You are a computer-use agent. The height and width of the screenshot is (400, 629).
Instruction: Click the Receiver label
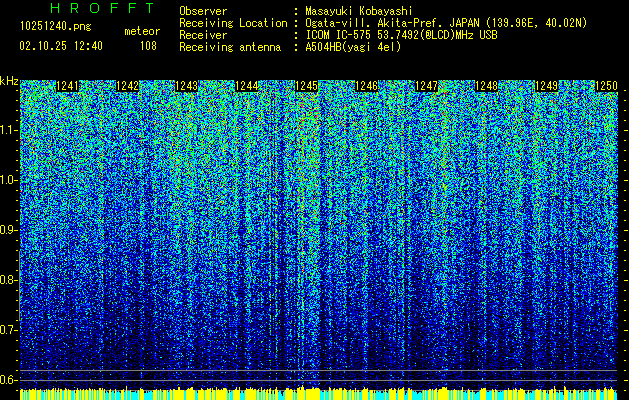pyautogui.click(x=203, y=35)
